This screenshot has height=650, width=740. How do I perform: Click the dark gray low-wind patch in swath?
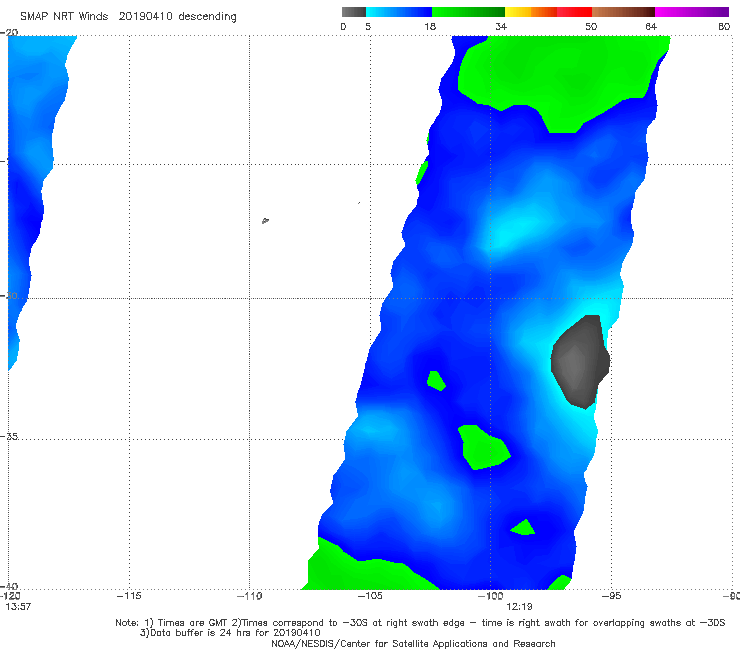(580, 362)
